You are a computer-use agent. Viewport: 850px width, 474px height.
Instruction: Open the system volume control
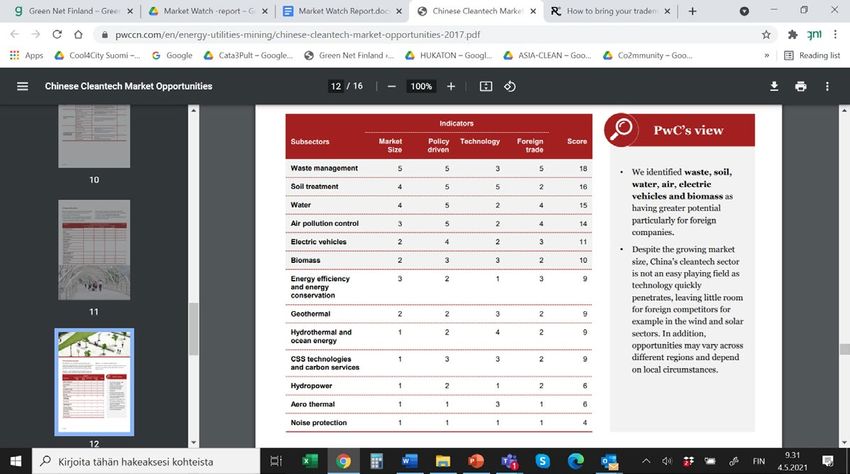click(x=667, y=461)
